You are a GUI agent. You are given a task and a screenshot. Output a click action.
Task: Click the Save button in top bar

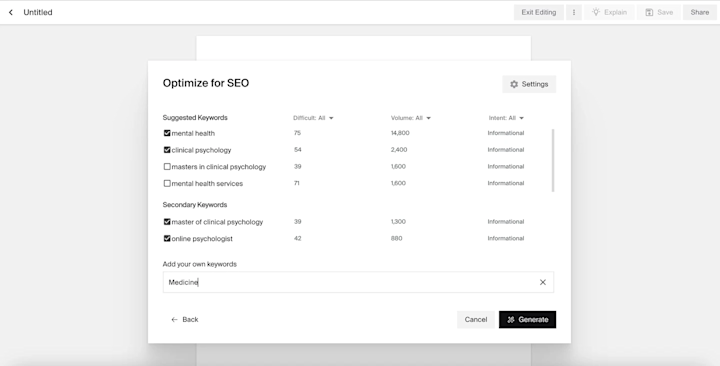(x=659, y=12)
